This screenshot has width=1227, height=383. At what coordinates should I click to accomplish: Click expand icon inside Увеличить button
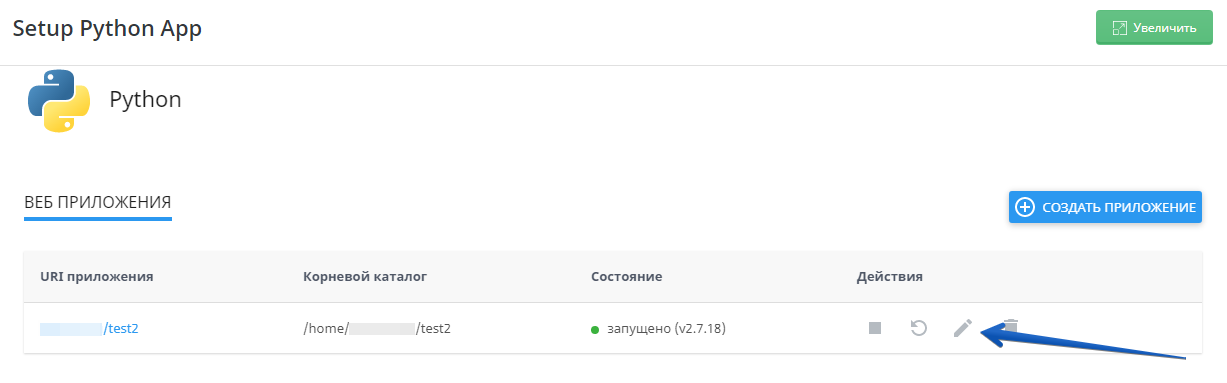click(x=1119, y=28)
